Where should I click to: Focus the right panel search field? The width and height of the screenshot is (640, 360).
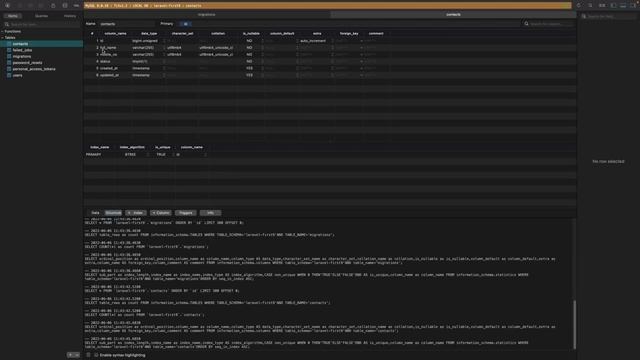click(609, 16)
